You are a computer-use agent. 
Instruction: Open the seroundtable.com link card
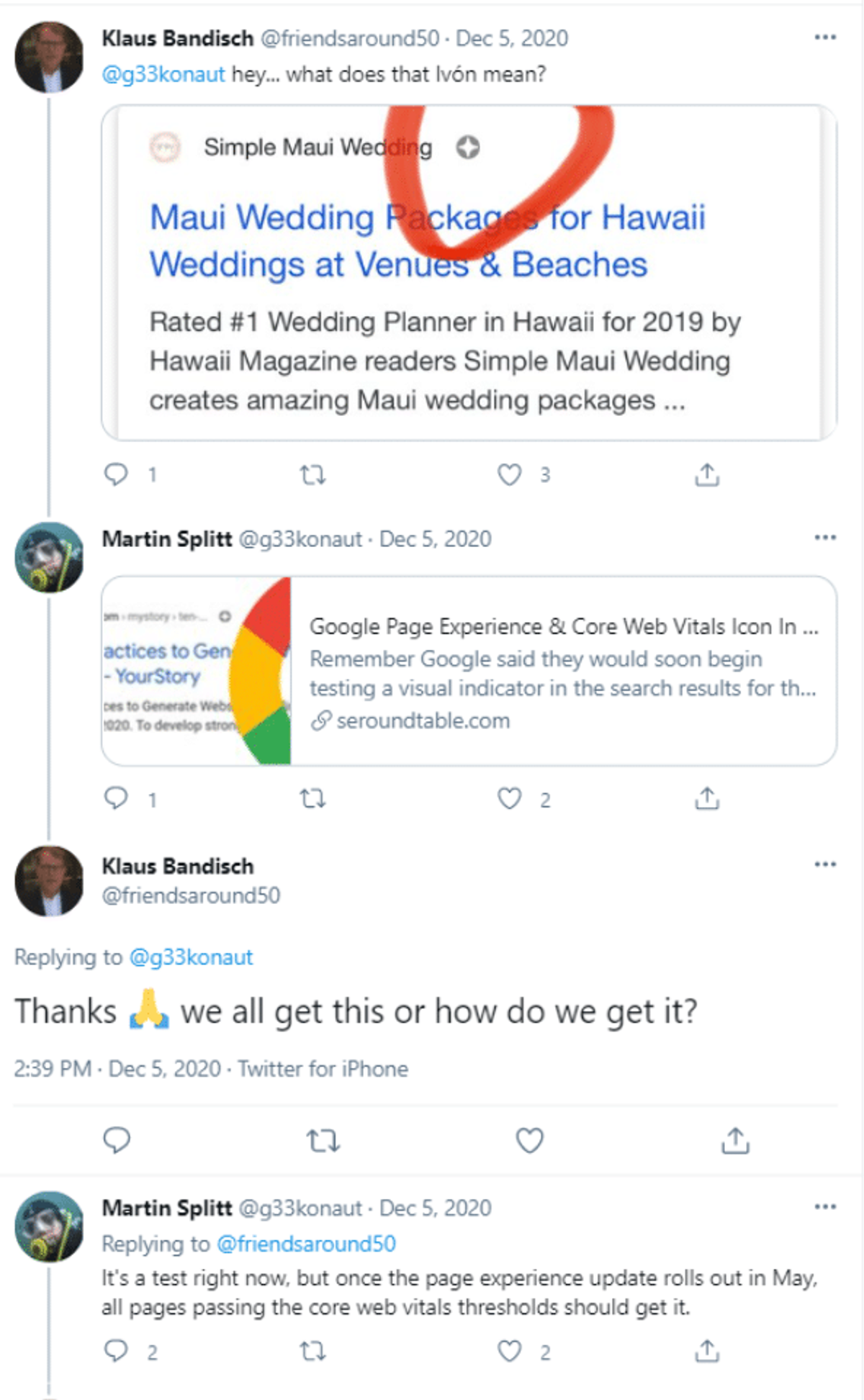[x=469, y=671]
